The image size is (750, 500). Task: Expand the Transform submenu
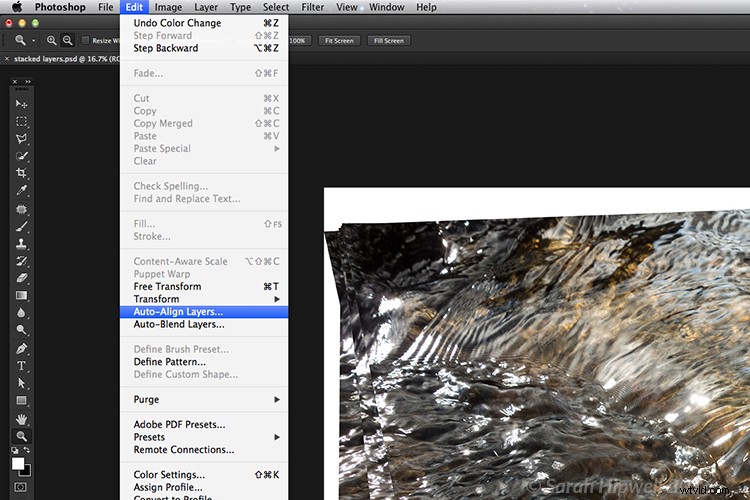tap(204, 299)
